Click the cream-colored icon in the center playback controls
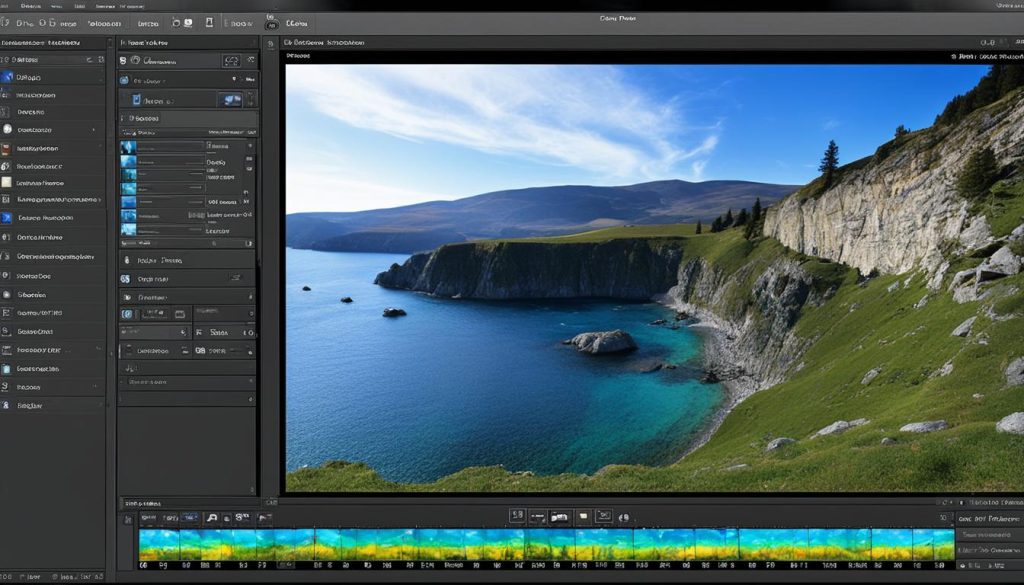Viewport: 1024px width, 585px height. click(x=583, y=516)
